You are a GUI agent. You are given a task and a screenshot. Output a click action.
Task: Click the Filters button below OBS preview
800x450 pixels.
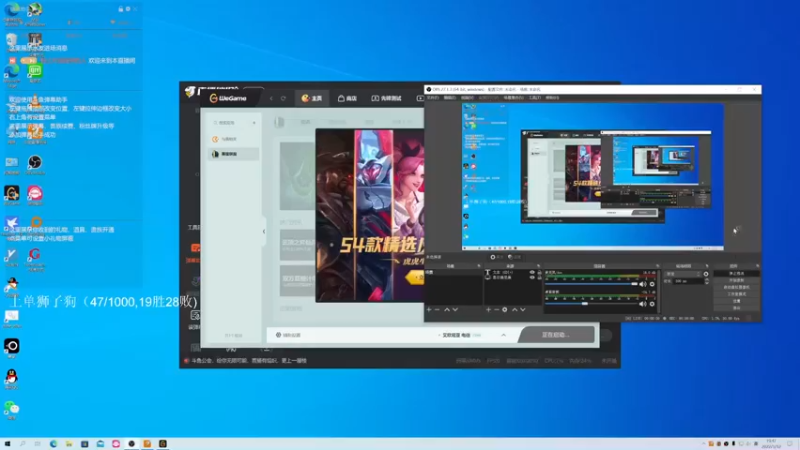click(x=514, y=257)
